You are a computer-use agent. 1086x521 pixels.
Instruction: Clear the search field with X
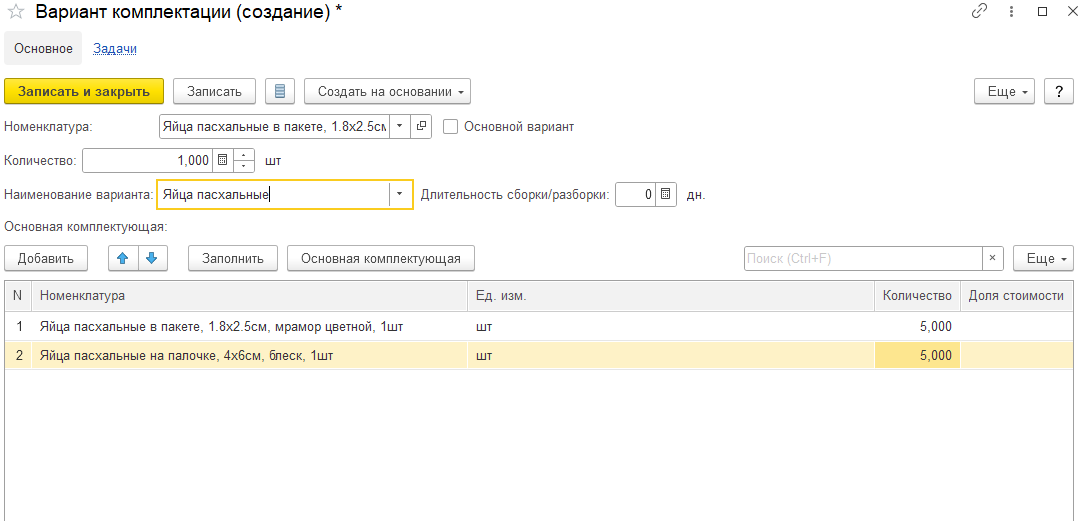click(992, 258)
